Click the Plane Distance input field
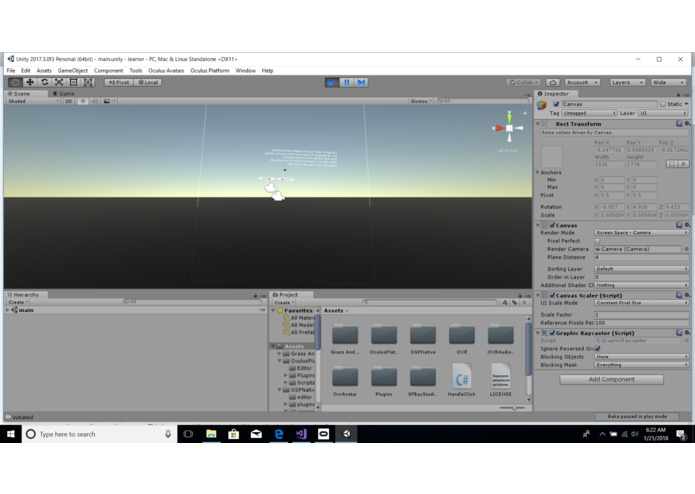 [641, 257]
